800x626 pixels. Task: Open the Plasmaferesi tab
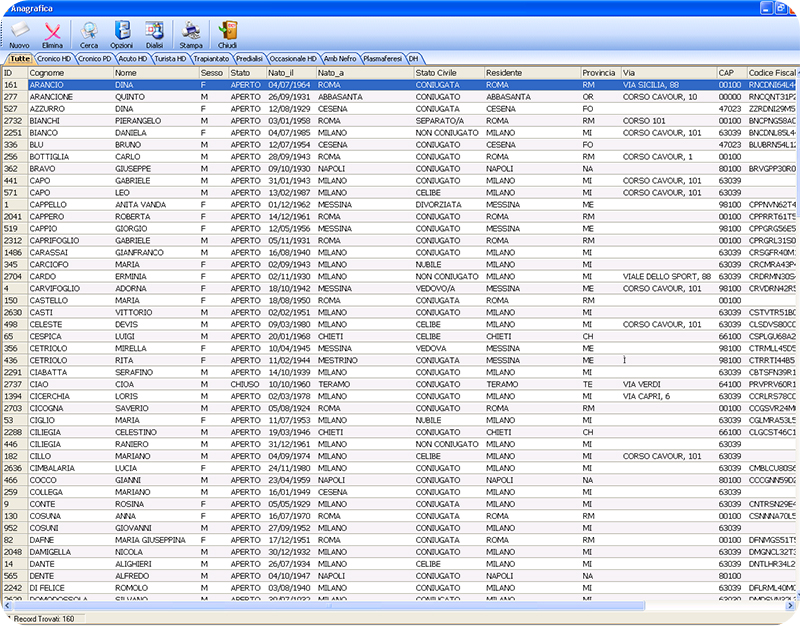pyautogui.click(x=382, y=59)
